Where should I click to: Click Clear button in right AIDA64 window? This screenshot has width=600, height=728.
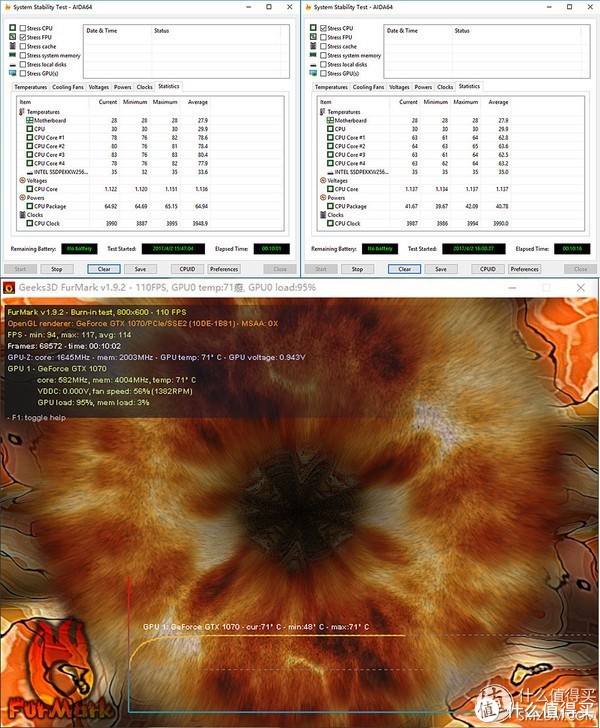[404, 269]
